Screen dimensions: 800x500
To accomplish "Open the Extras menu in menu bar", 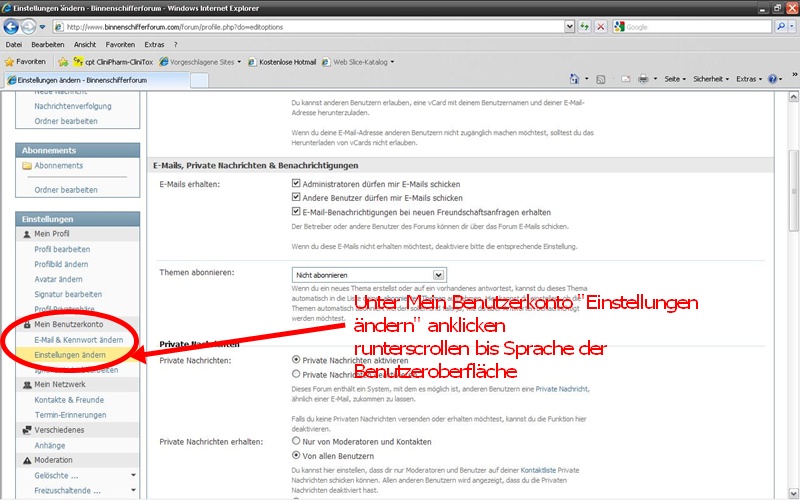I will pyautogui.click(x=156, y=45).
